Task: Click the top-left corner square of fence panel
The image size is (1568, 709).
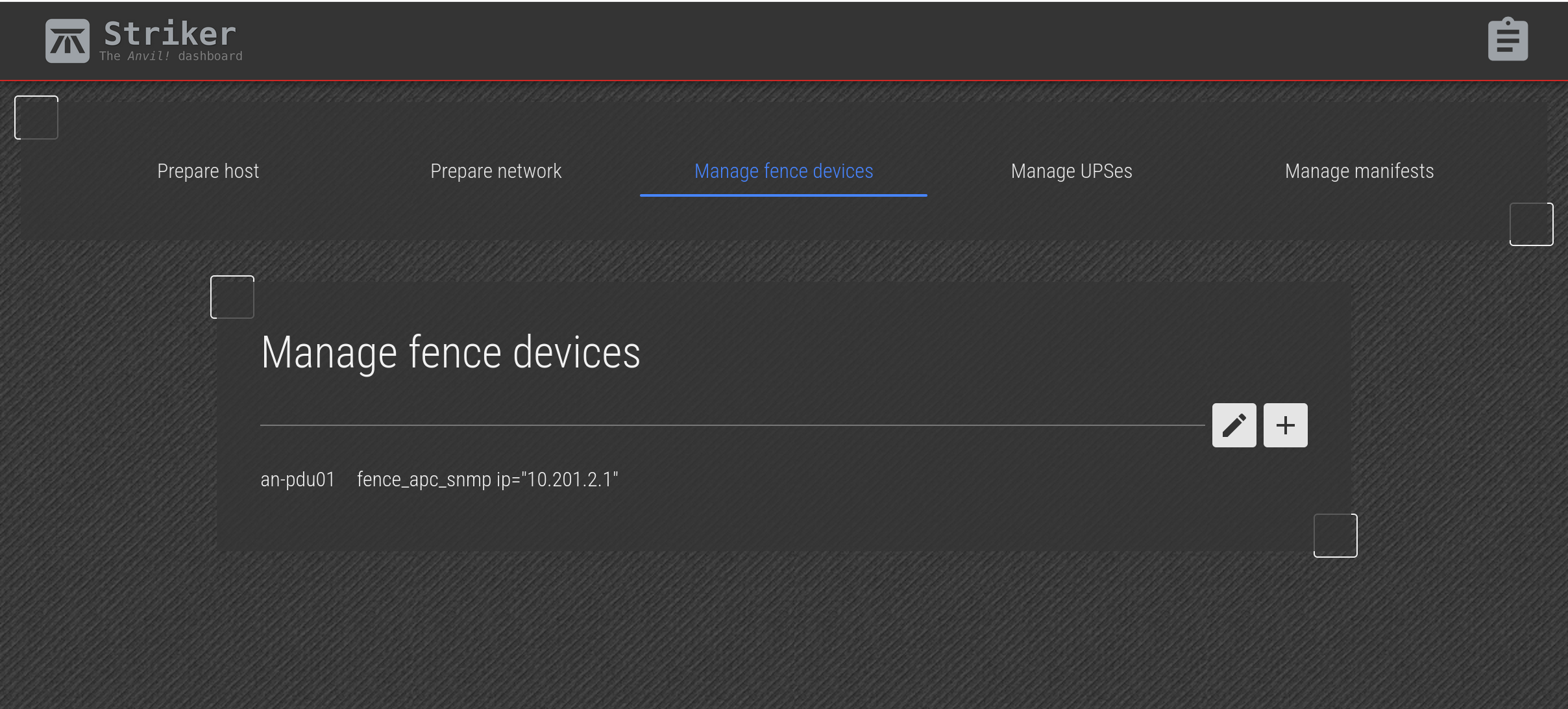Action: [x=232, y=297]
